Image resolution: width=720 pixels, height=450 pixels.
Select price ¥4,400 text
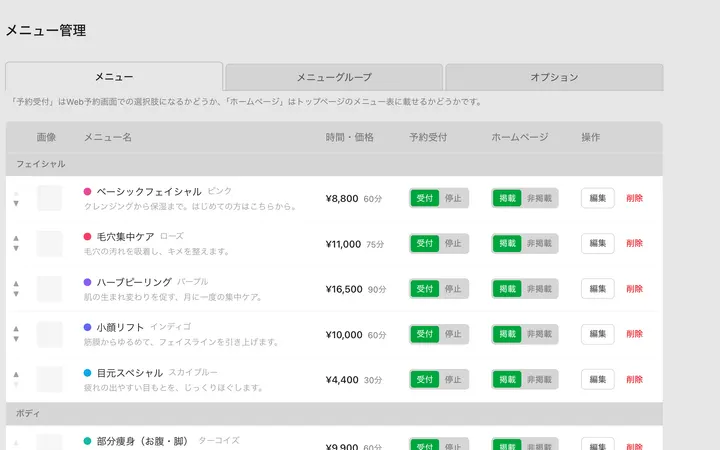(342, 380)
